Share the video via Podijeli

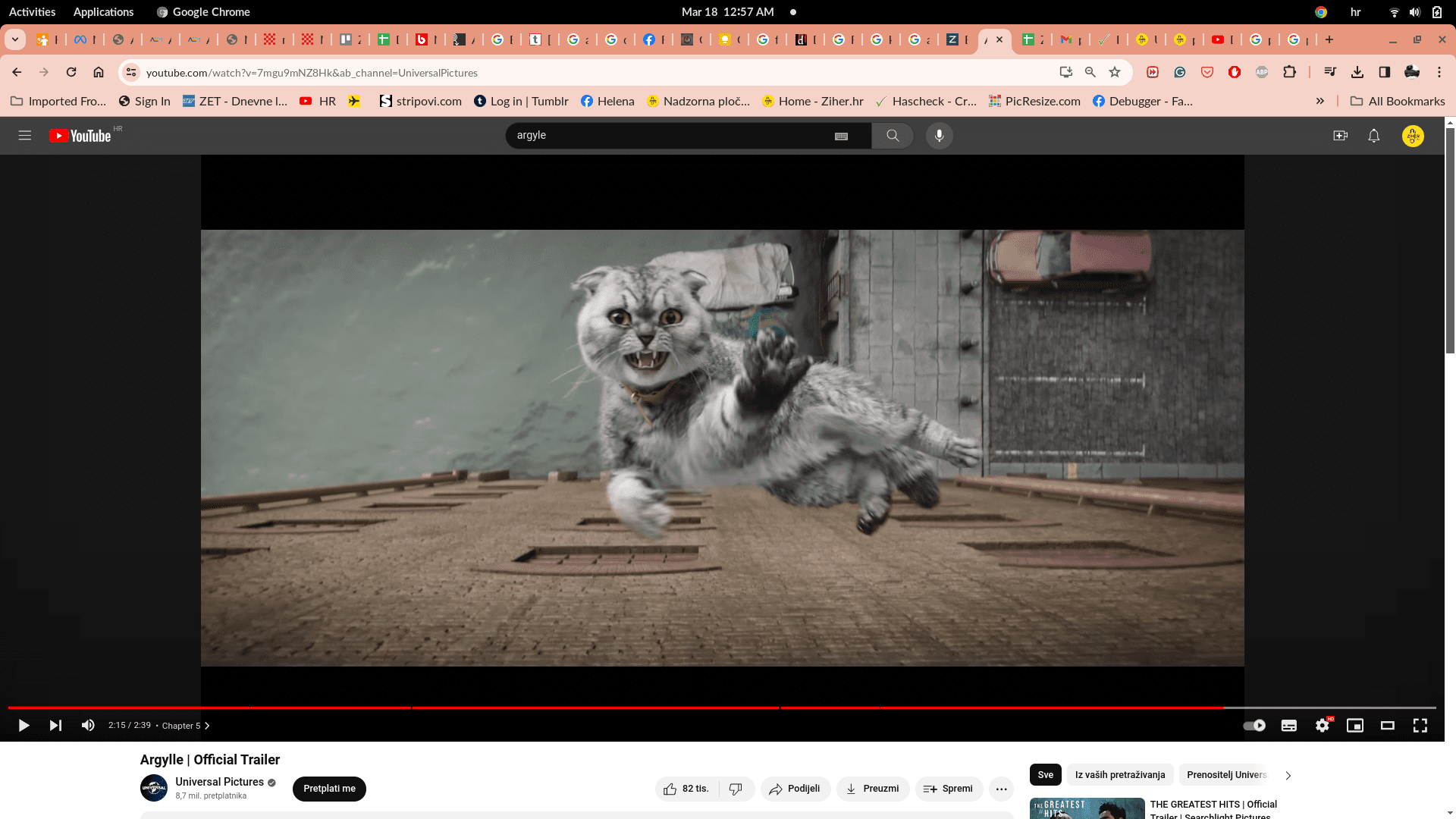[x=795, y=789]
